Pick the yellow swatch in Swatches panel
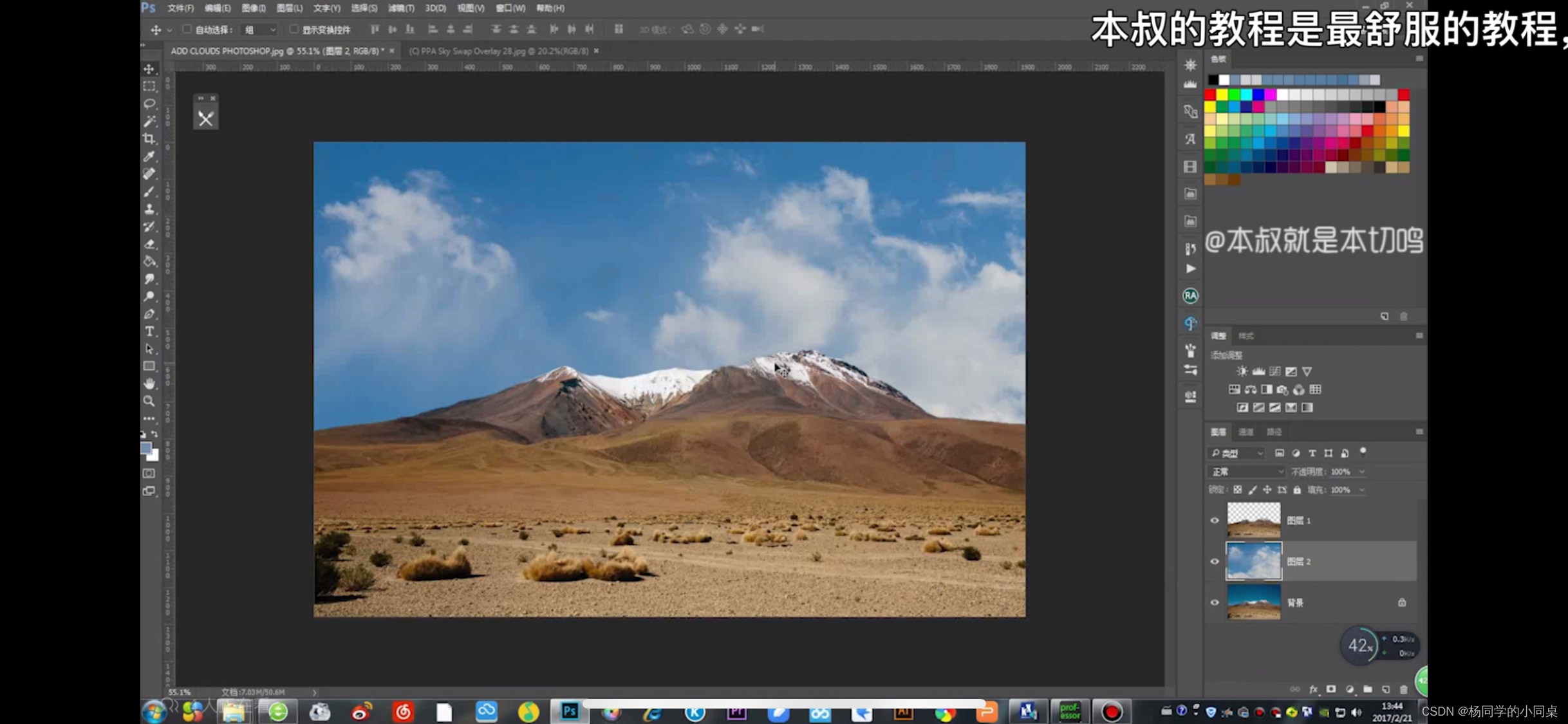 coord(1222,95)
